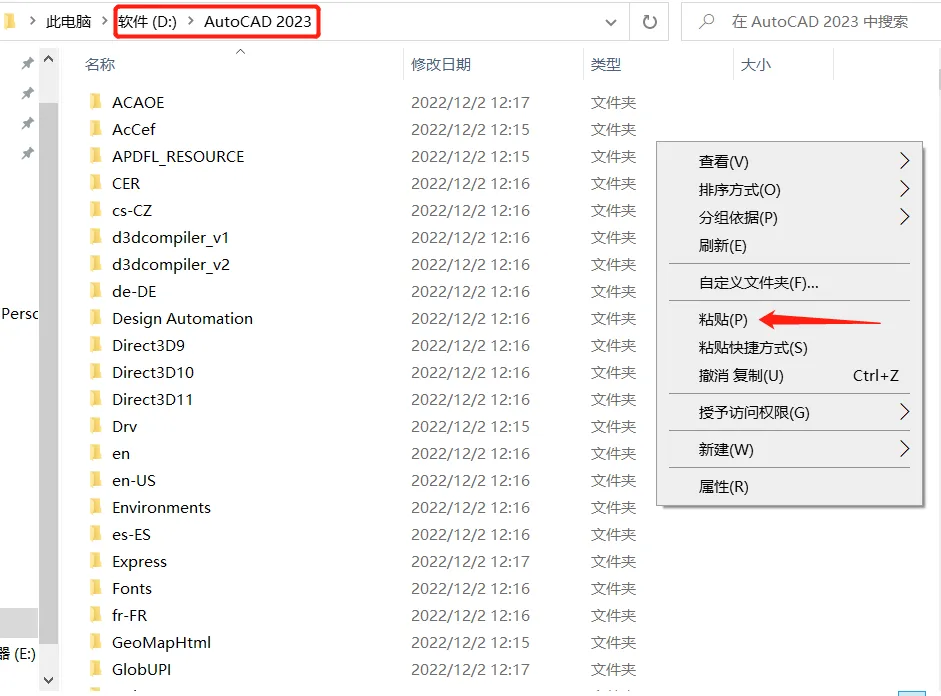The width and height of the screenshot is (941, 696).
Task: Select the Fonts folder icon
Action: pos(95,587)
